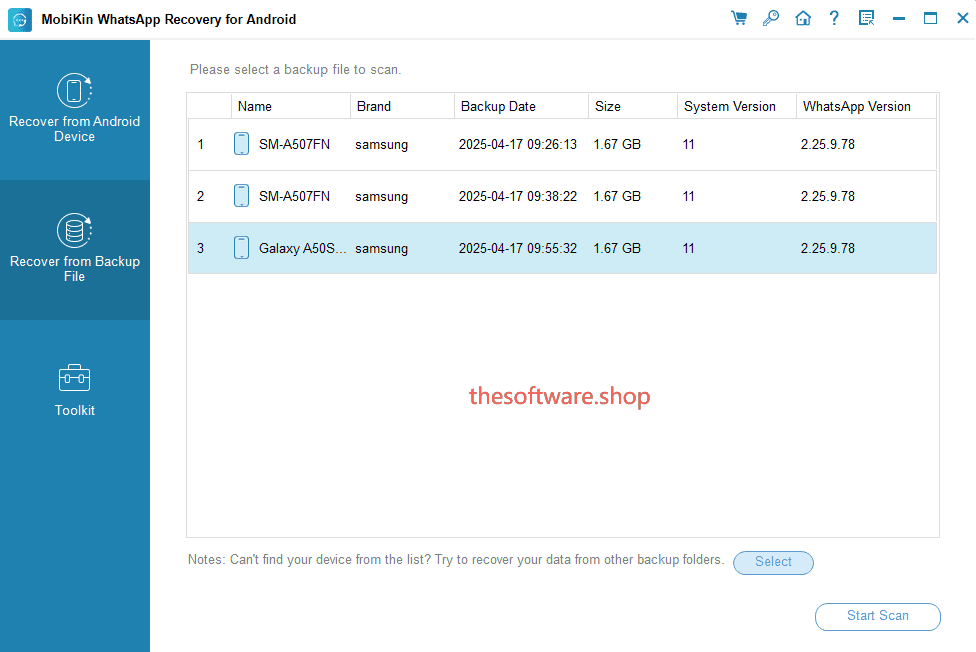
Task: Open the shopping cart purchase icon
Action: tap(739, 18)
